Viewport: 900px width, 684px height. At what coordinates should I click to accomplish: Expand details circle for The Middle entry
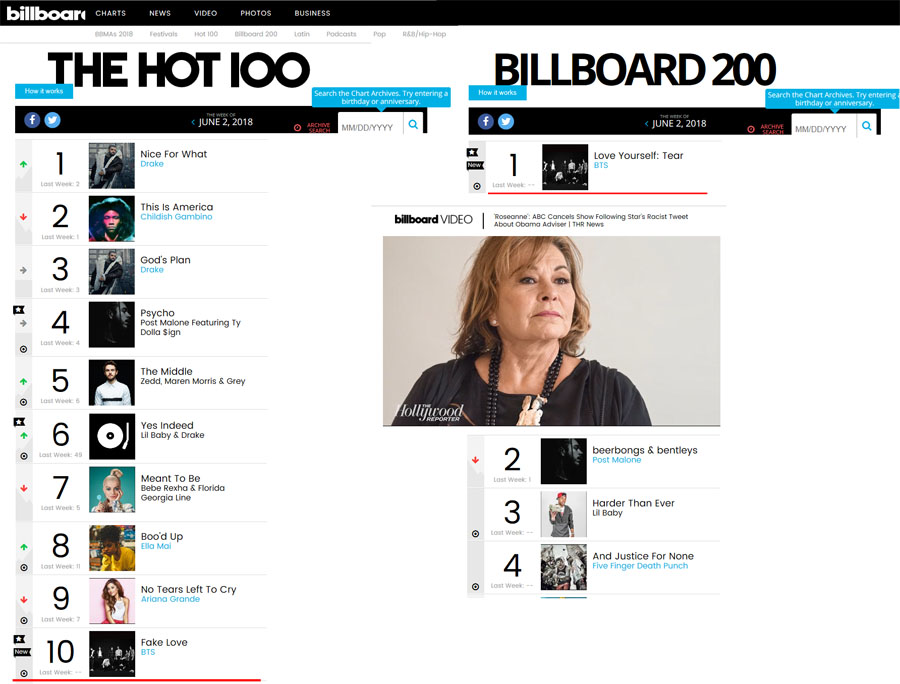24,402
